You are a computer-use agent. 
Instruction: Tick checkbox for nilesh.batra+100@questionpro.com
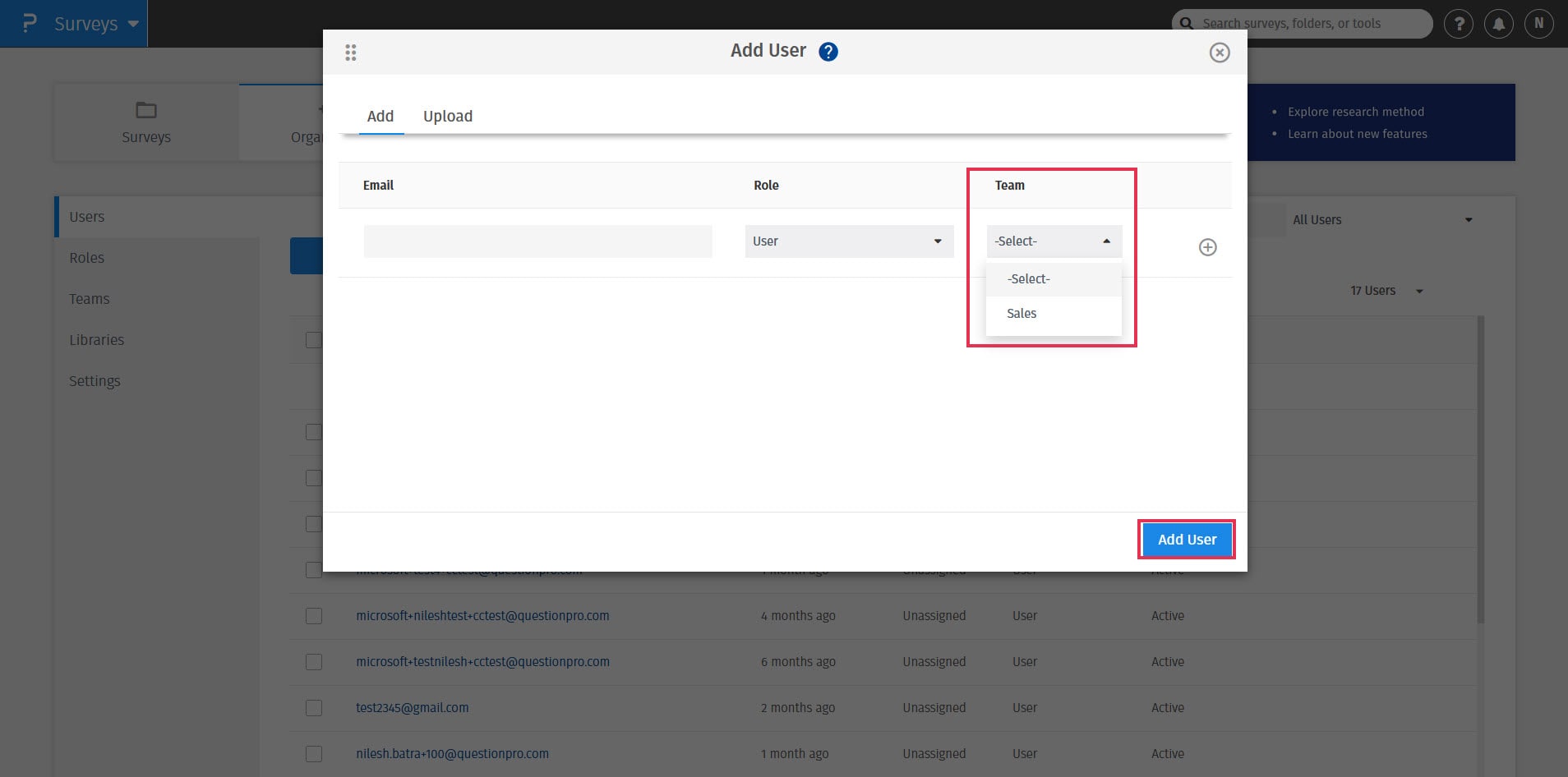click(314, 754)
